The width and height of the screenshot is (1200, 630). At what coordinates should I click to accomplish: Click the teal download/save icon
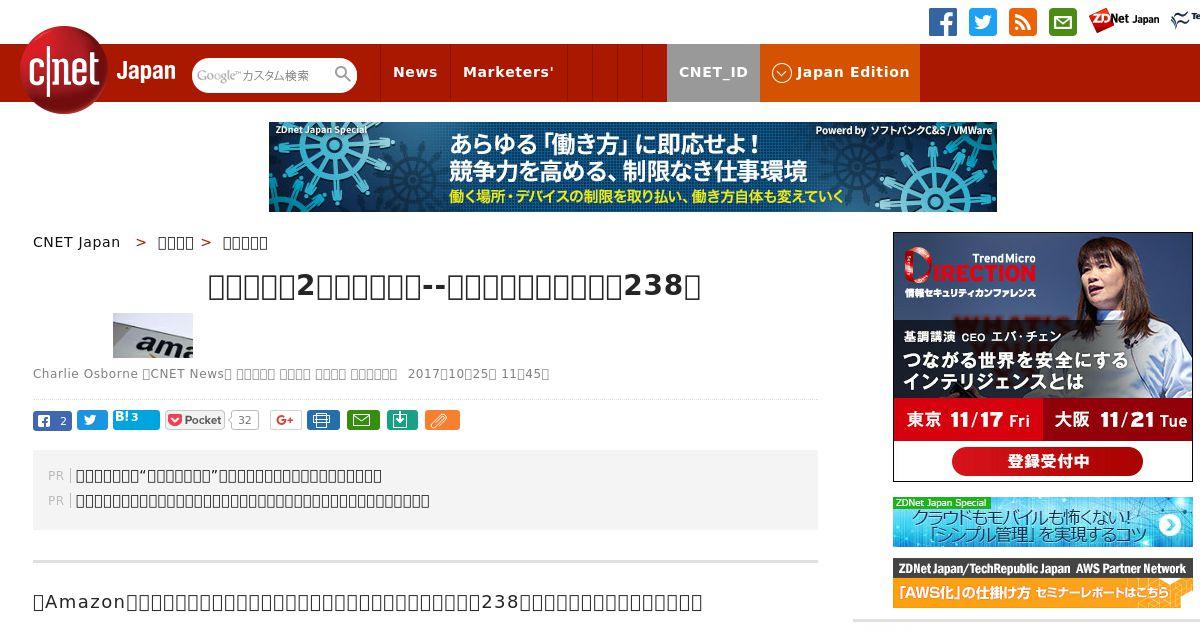401,420
